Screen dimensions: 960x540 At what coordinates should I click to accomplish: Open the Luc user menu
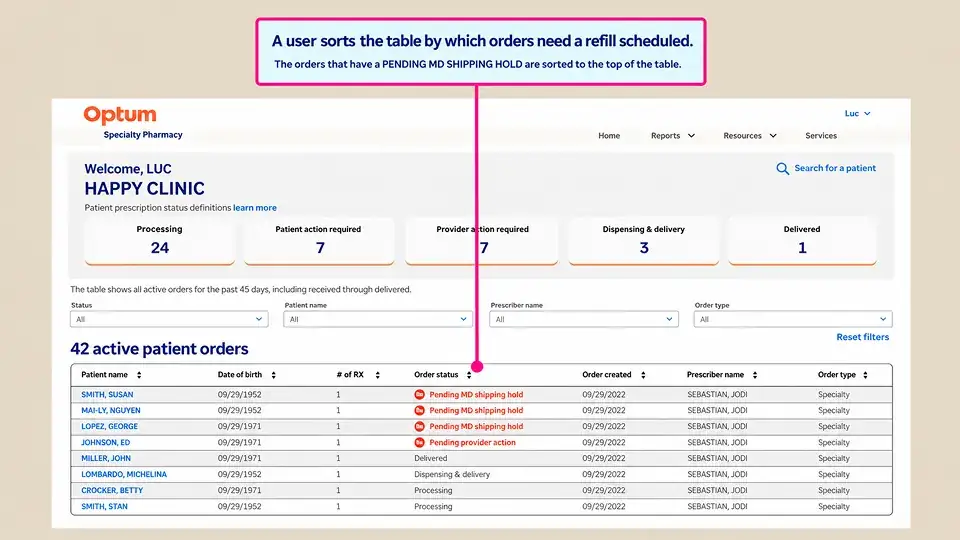point(857,113)
